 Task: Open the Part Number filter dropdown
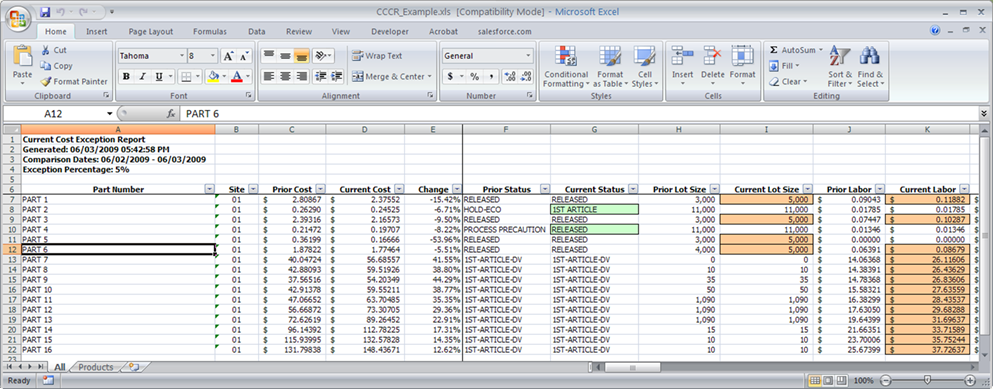(210, 189)
